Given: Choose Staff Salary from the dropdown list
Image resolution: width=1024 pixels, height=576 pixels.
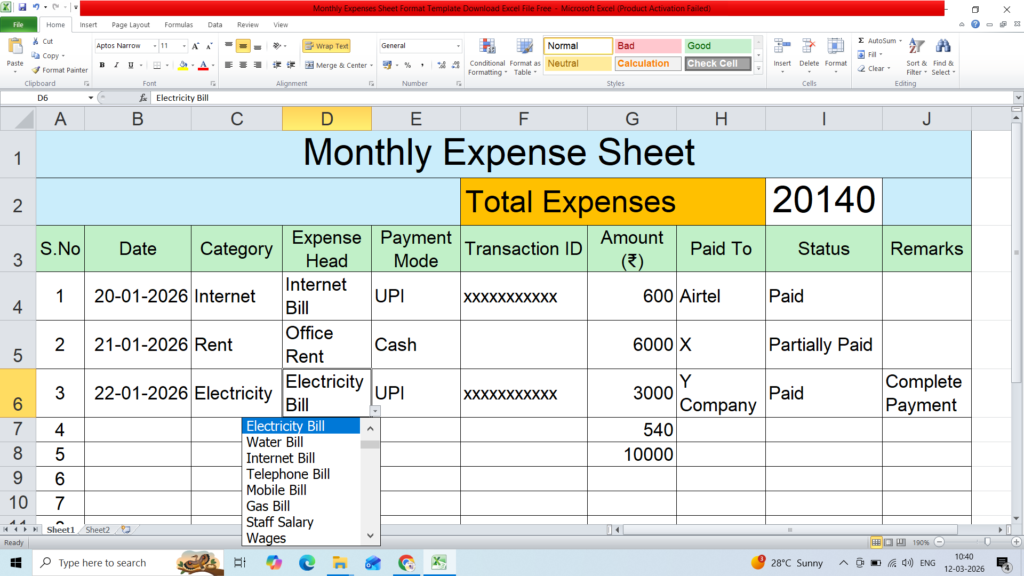Looking at the screenshot, I should click(280, 522).
